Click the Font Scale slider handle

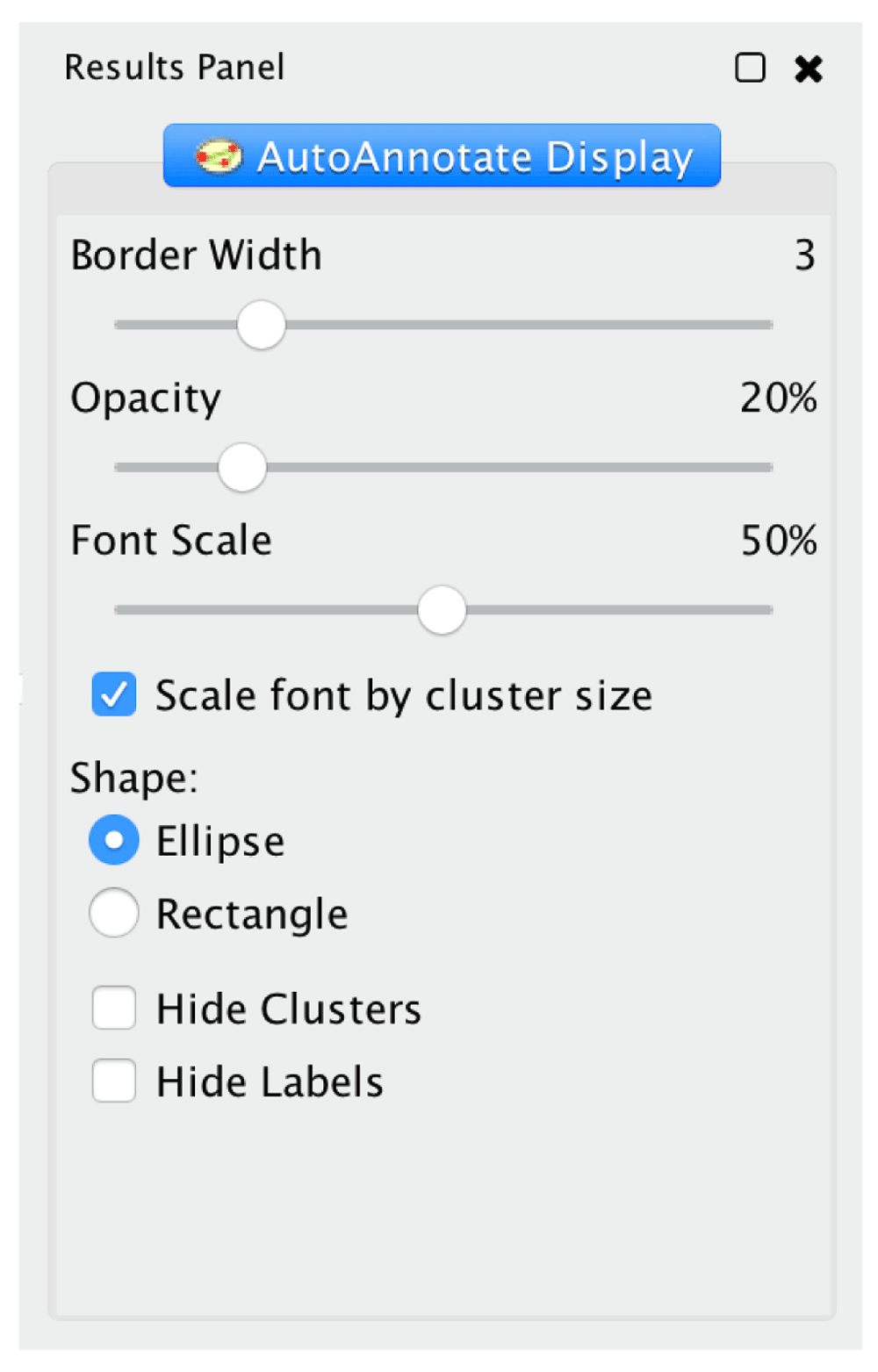[442, 609]
